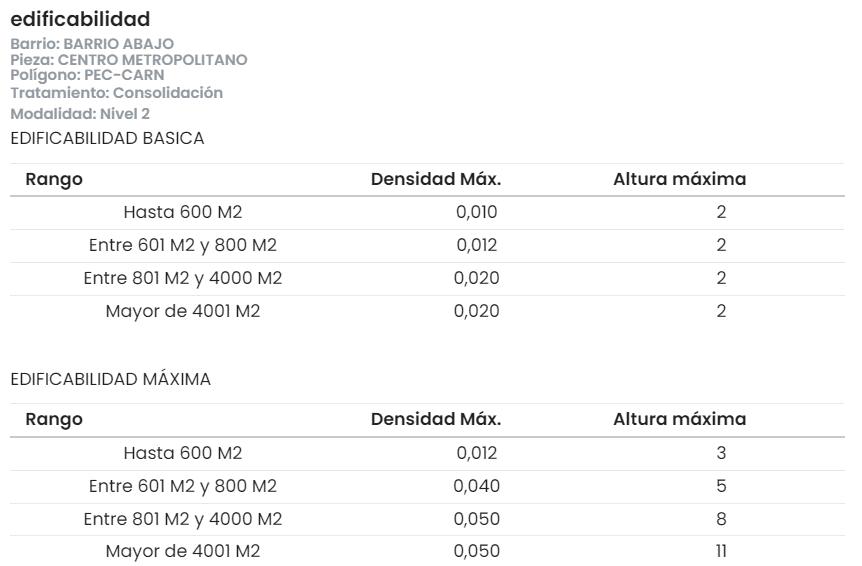Select the 0,010 density cell
The width and height of the screenshot is (862, 566).
click(x=477, y=213)
